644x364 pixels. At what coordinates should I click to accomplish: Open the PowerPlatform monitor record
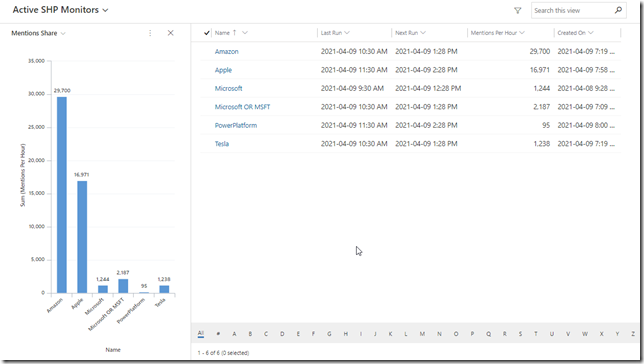(x=236, y=125)
